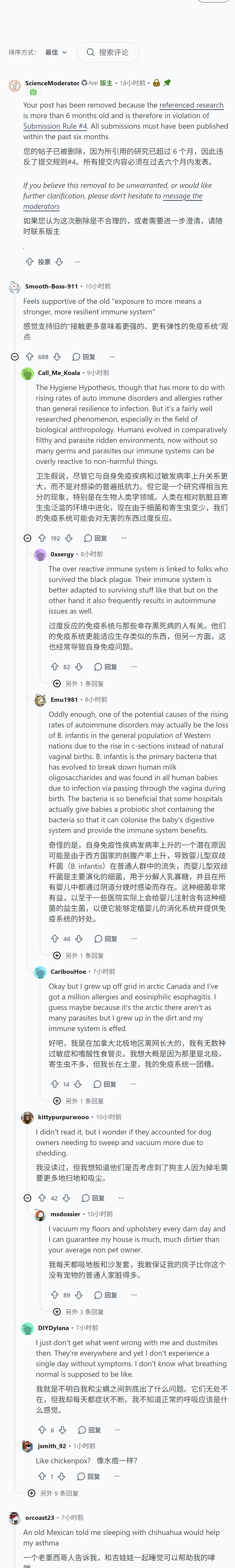Viewport: 235px width, 1568px height.
Task: Upvote Smooth-Boss-911's comment with 688 votes
Action: click(30, 357)
